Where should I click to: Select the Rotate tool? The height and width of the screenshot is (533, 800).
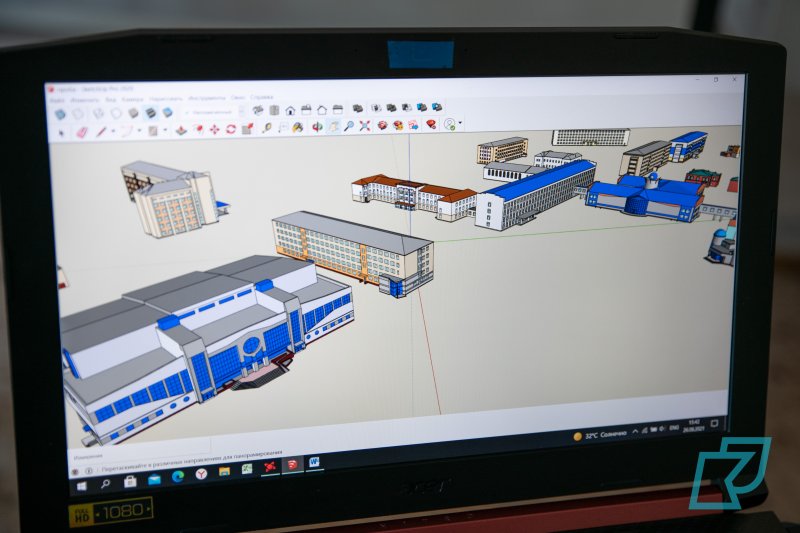click(230, 128)
